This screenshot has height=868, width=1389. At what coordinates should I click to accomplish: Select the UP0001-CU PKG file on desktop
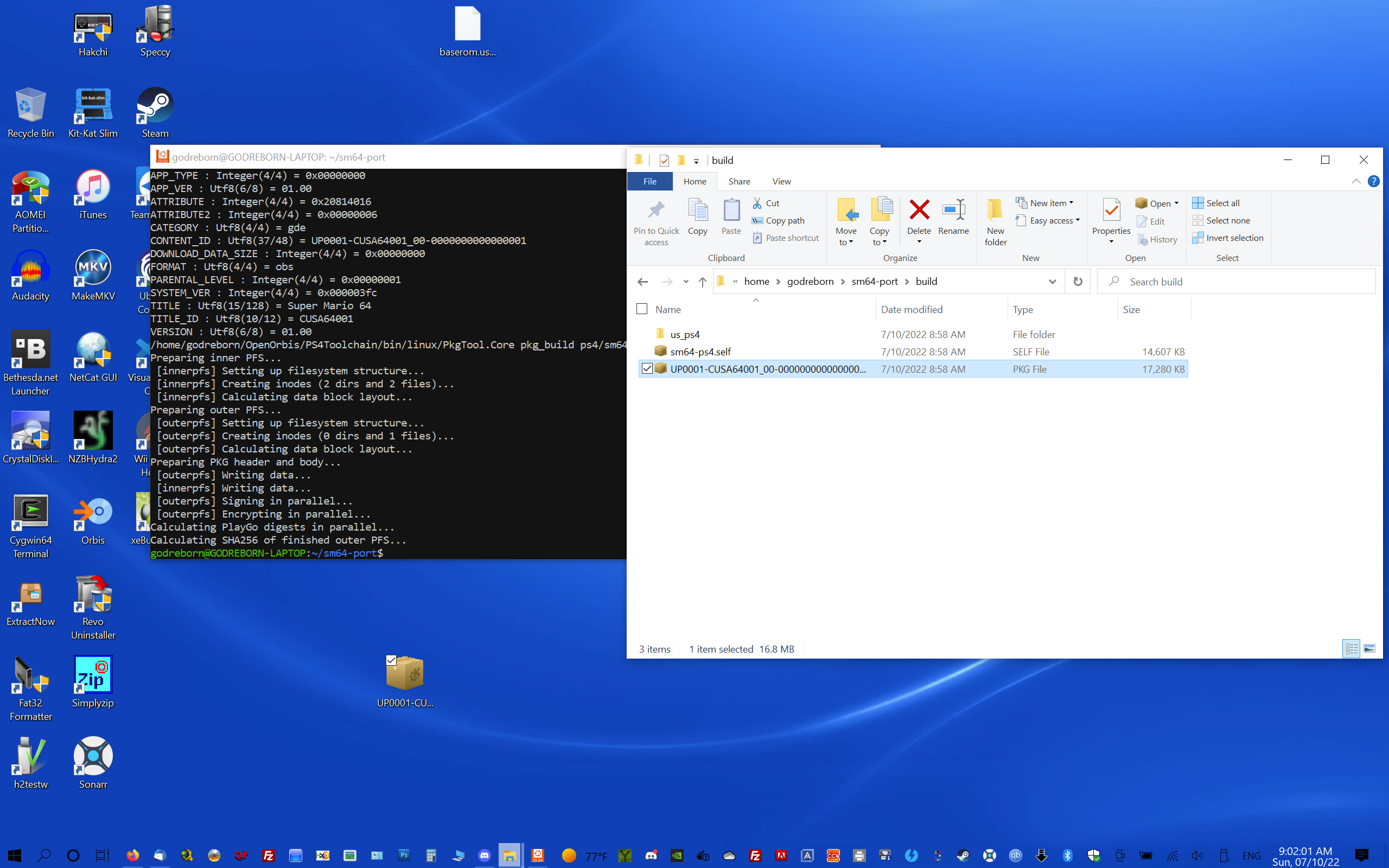coord(405,681)
